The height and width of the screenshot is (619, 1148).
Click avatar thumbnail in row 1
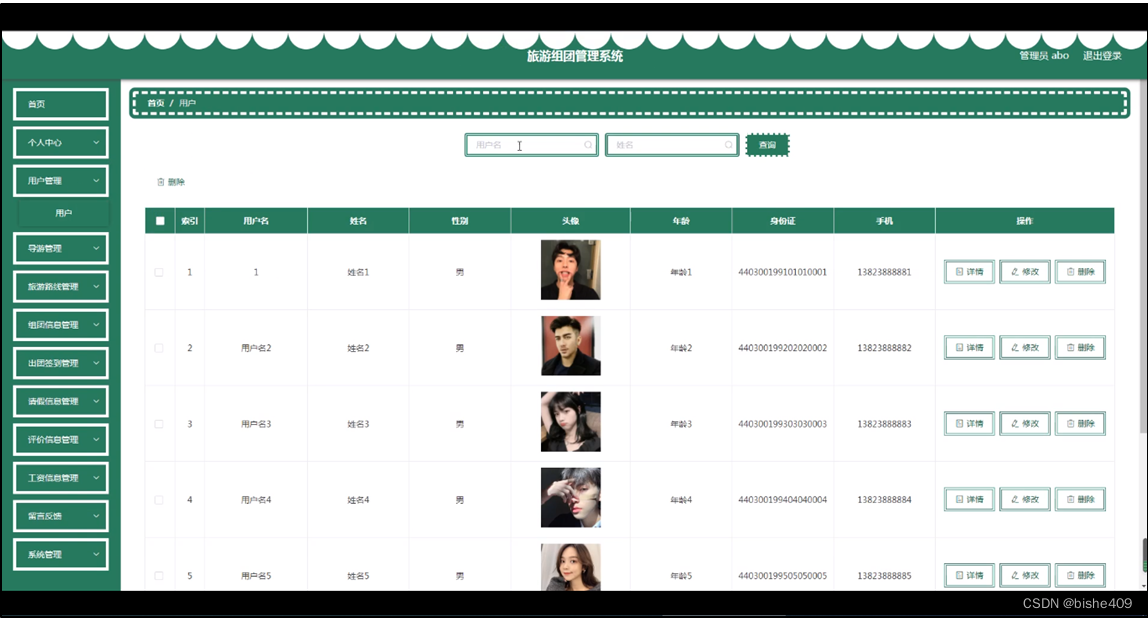point(570,270)
